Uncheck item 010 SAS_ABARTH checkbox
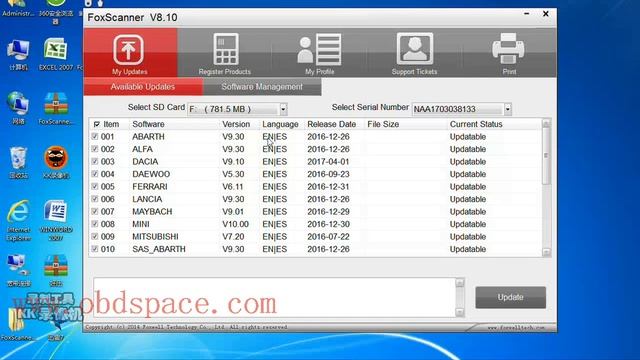The width and height of the screenshot is (640, 360). tap(95, 249)
